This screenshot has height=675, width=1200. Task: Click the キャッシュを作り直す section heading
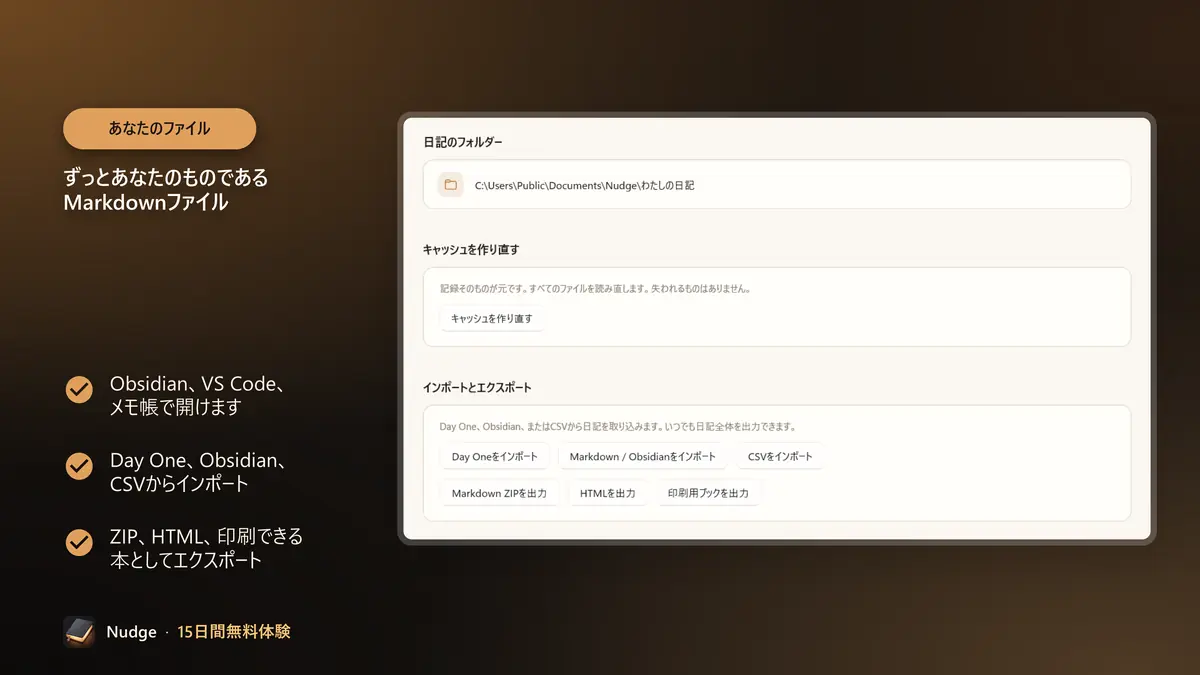point(471,250)
